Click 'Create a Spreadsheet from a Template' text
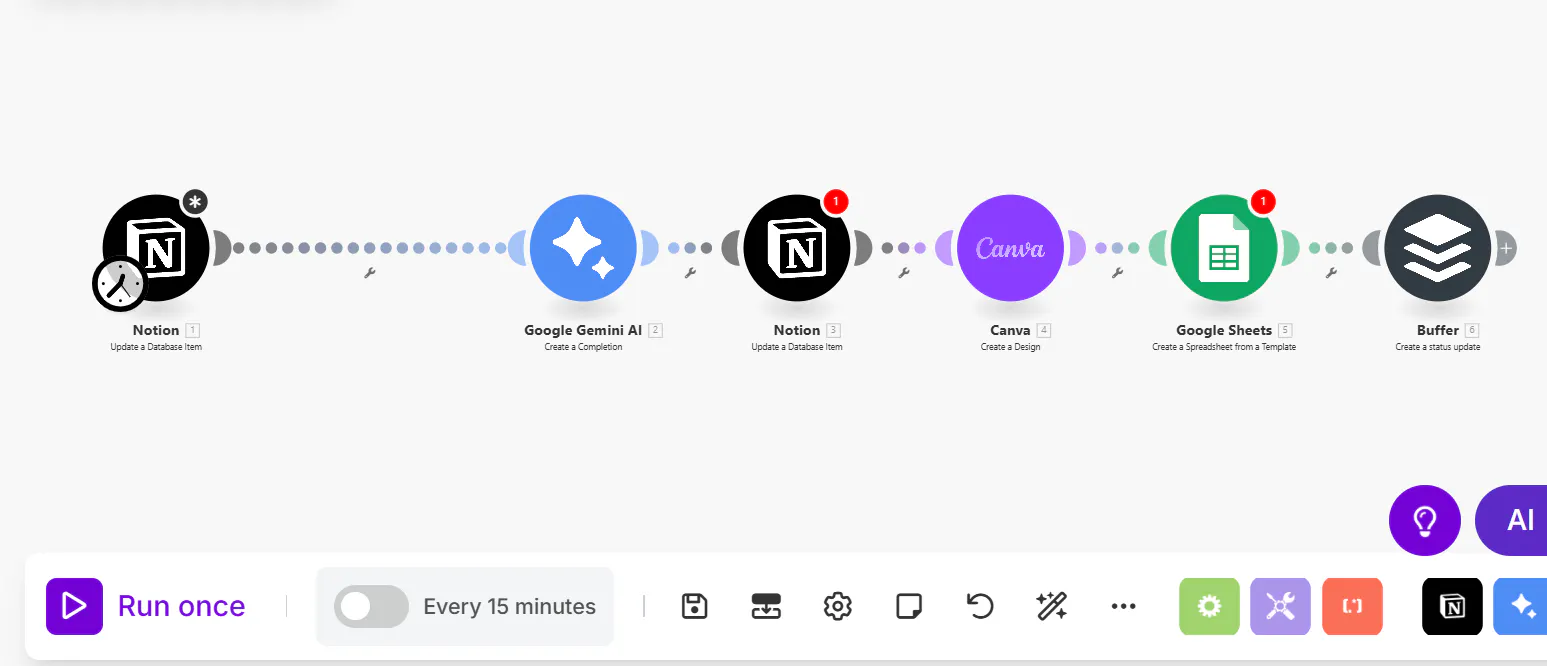This screenshot has height=666, width=1547. (x=1224, y=347)
